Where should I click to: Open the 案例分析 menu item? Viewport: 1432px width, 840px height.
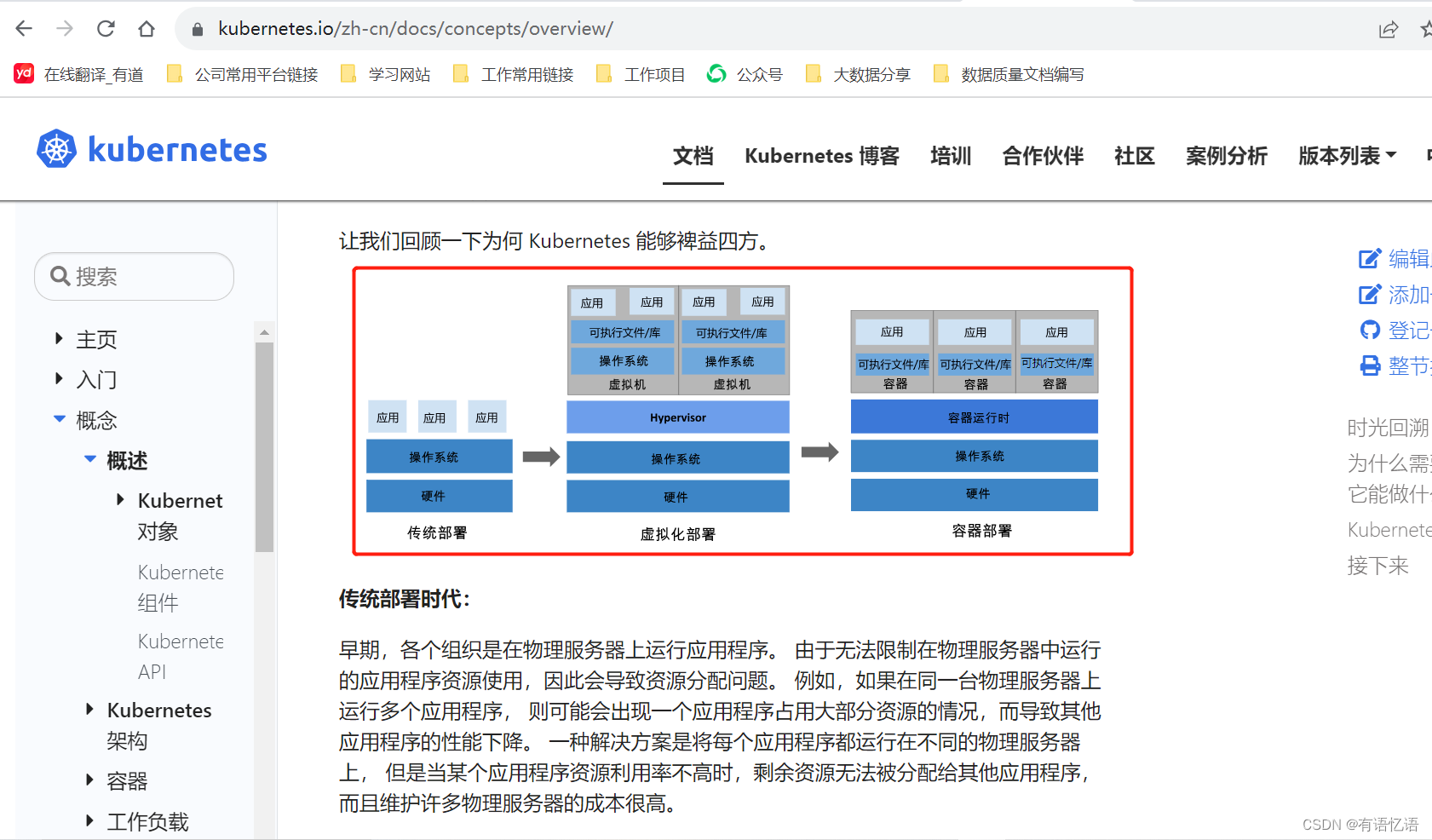click(1227, 156)
